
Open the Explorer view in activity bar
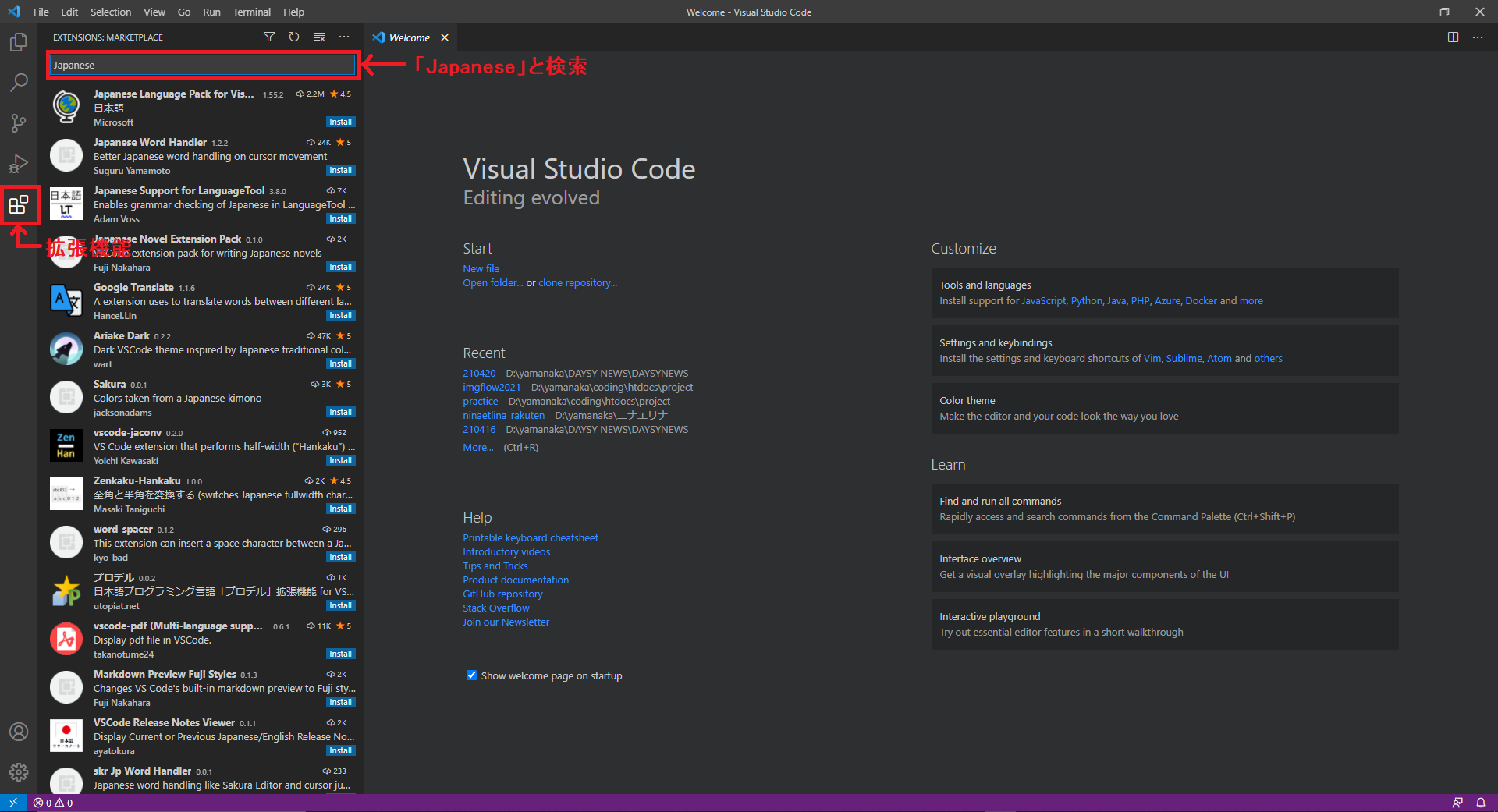pyautogui.click(x=19, y=42)
